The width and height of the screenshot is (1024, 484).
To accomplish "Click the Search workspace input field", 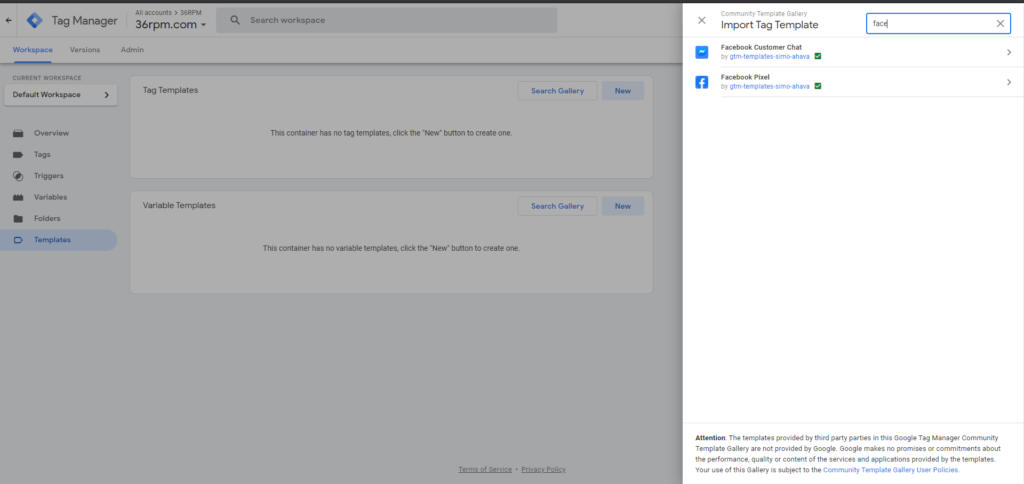I will click(x=387, y=20).
